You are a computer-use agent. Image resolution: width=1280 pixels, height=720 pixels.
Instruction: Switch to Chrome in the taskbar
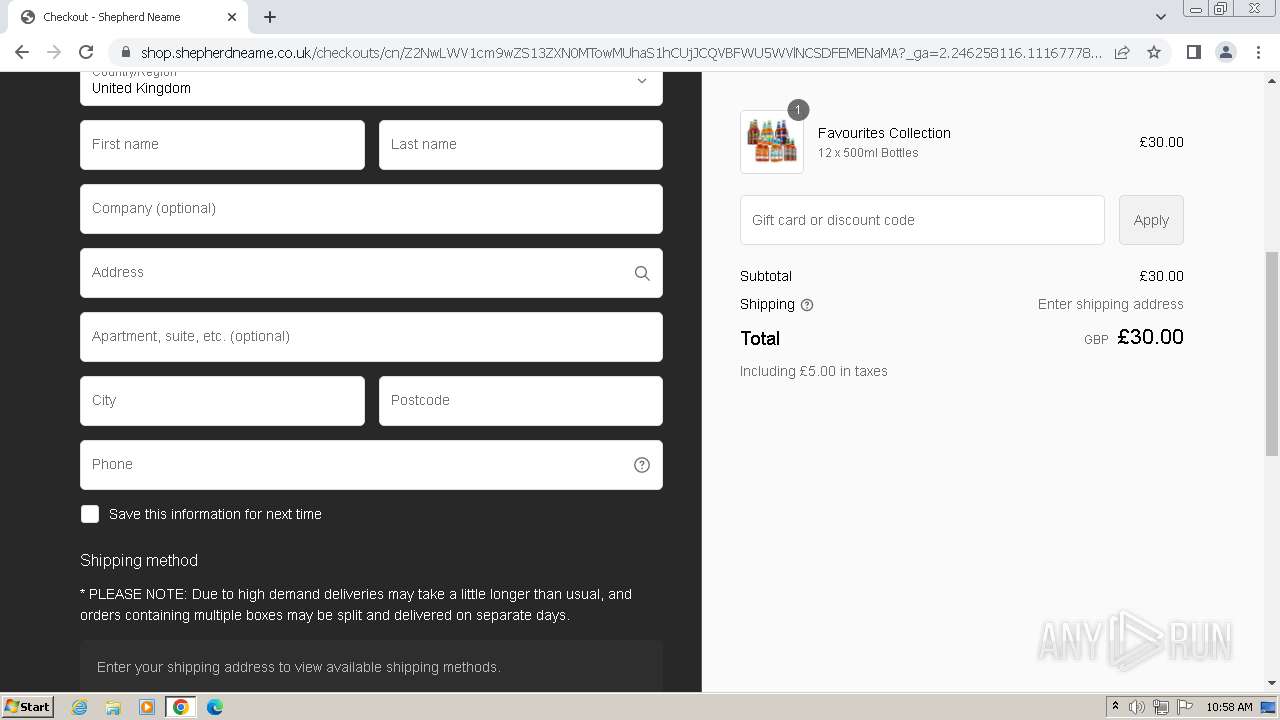181,707
